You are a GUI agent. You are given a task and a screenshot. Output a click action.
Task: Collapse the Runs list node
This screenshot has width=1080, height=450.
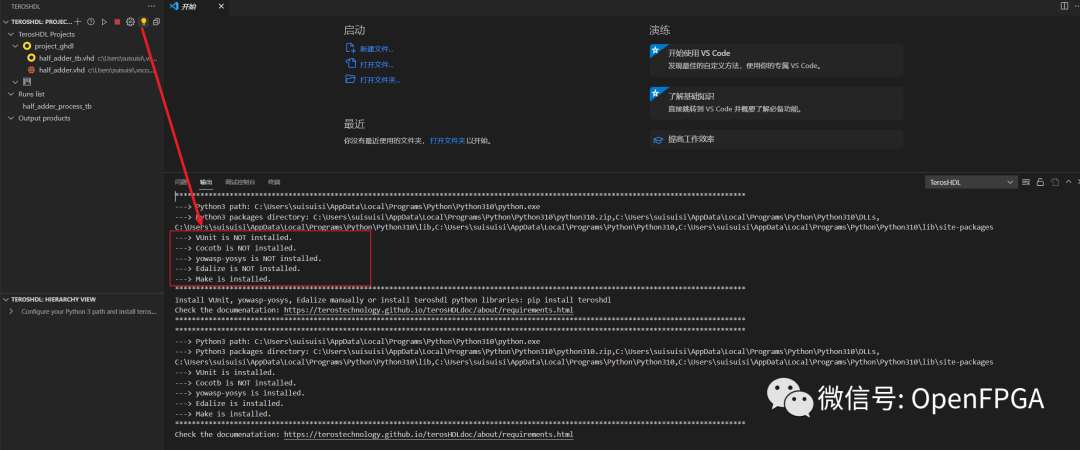coord(11,94)
